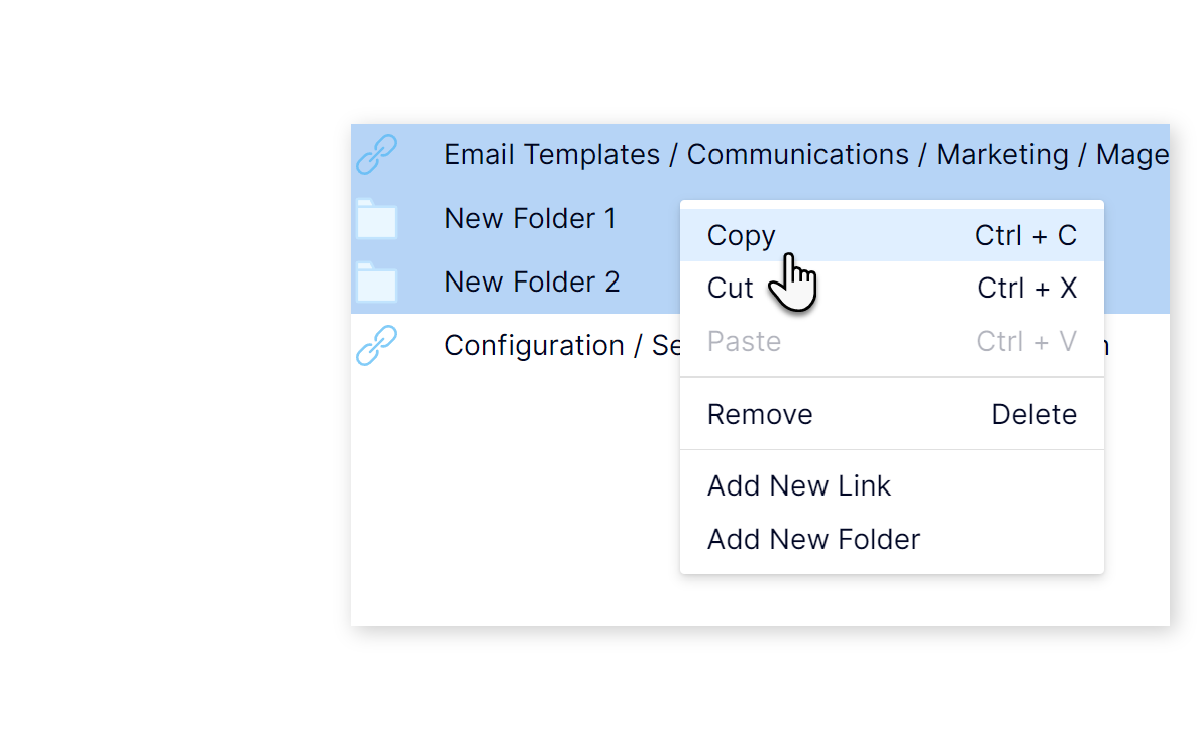
Task: Choose Remove from the context menu
Action: pos(760,415)
